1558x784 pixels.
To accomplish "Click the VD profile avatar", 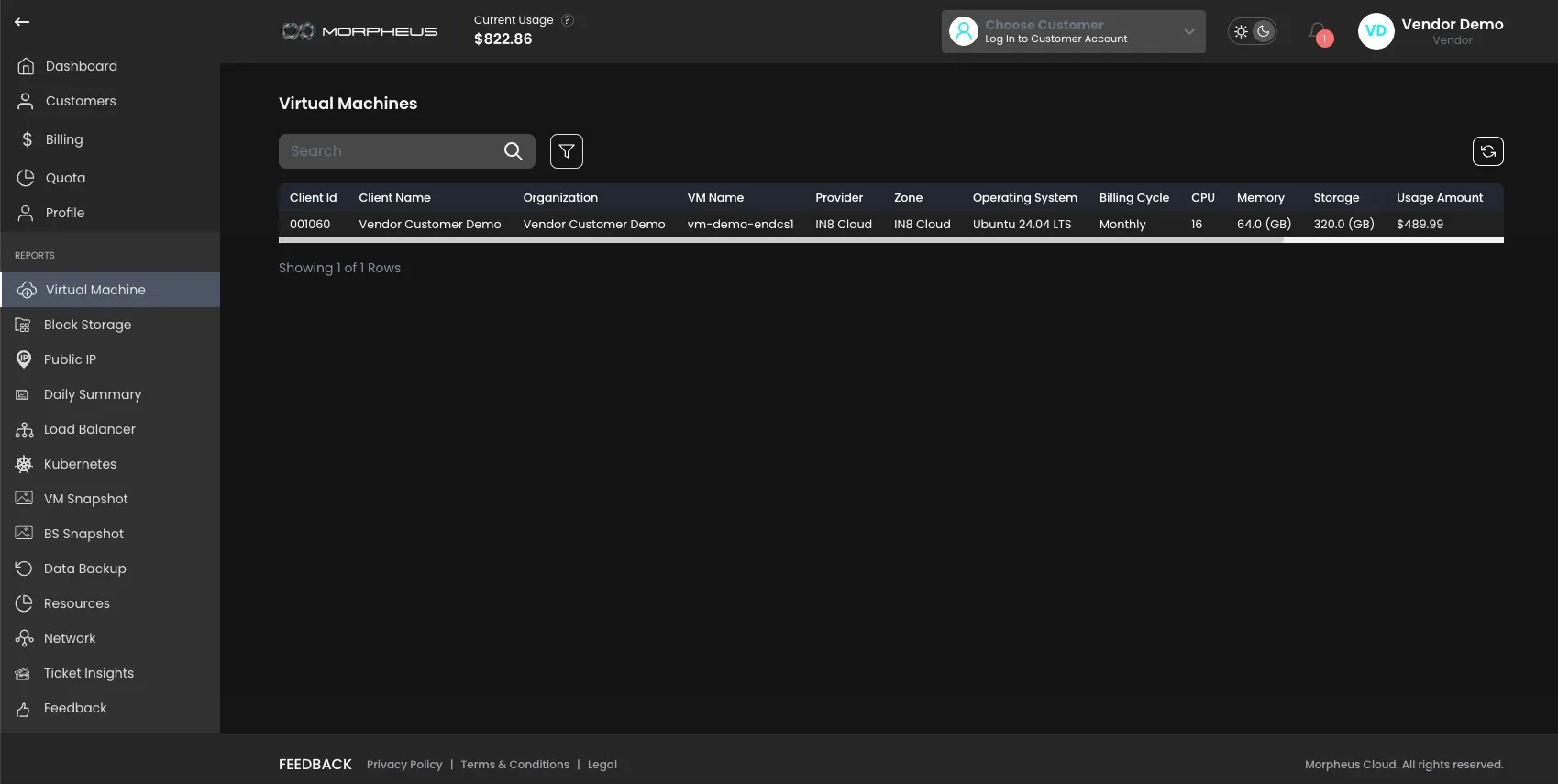I will point(1376,31).
